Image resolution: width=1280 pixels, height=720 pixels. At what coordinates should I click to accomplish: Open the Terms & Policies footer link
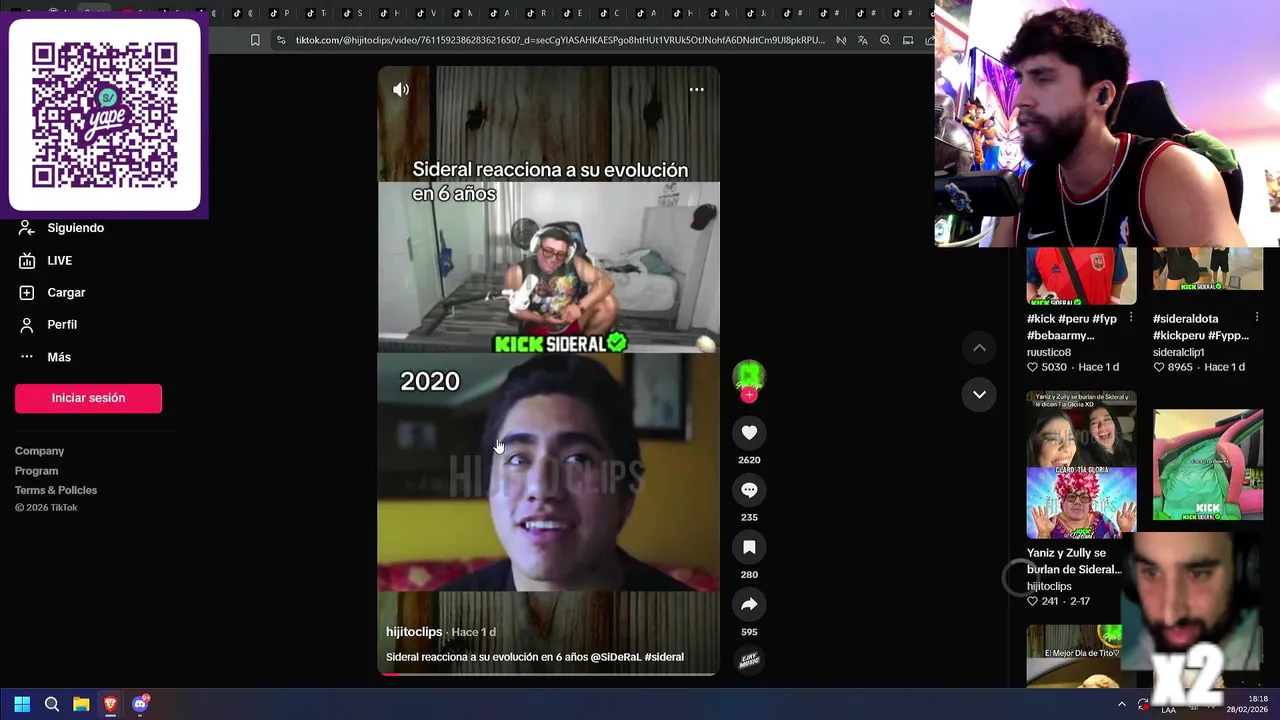click(x=56, y=490)
